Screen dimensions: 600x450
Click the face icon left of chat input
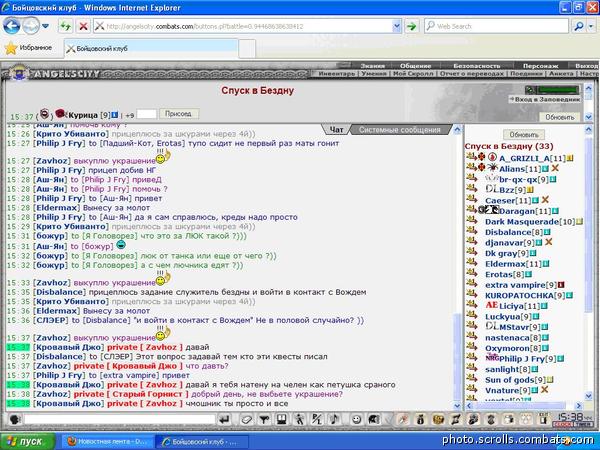click(x=15, y=420)
